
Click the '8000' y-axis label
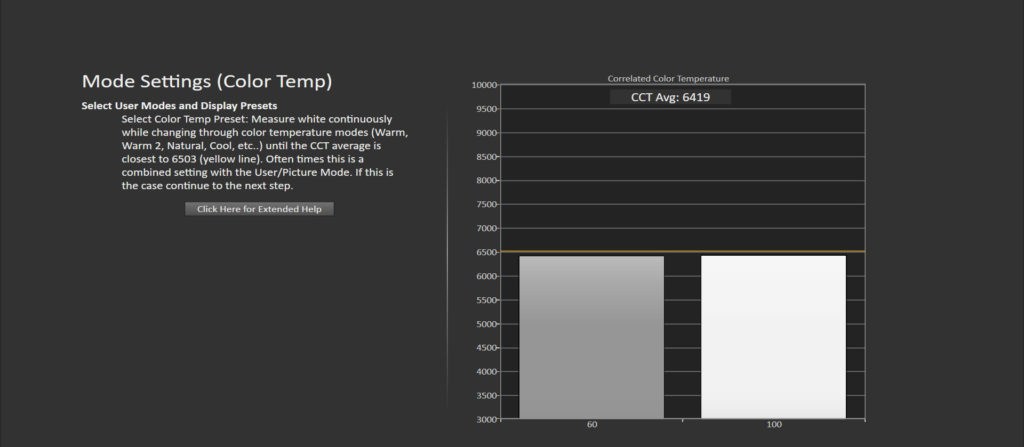486,180
